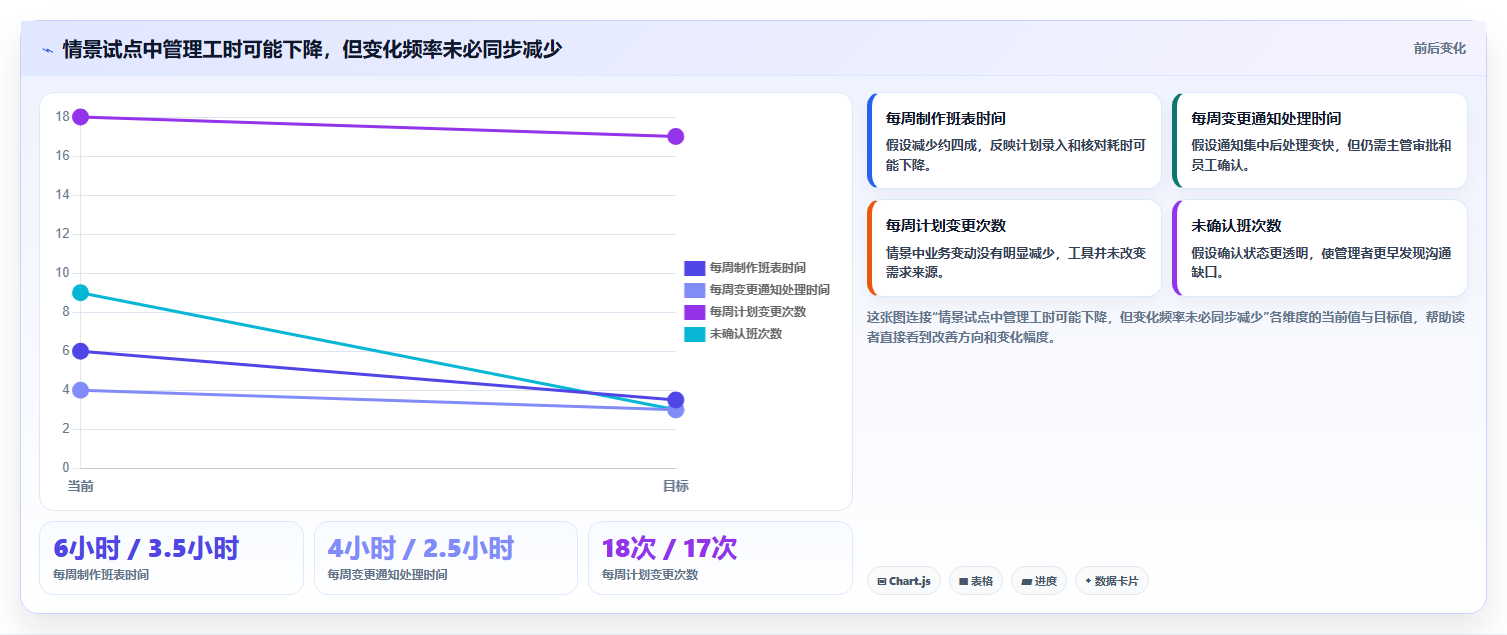Open the 每周计划变更次数 description card
Image resolution: width=1507 pixels, height=635 pixels.
pos(1014,248)
